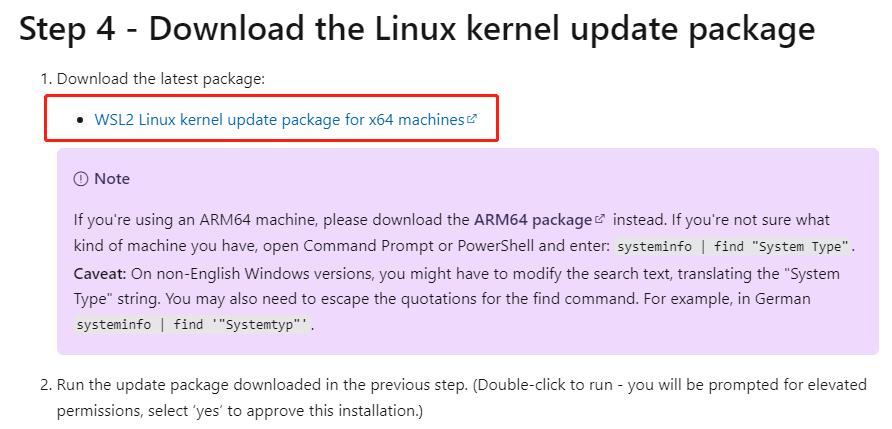Screen dimensions: 892x429
Task: Click the 'Download the latest package:' line
Action: (161, 79)
